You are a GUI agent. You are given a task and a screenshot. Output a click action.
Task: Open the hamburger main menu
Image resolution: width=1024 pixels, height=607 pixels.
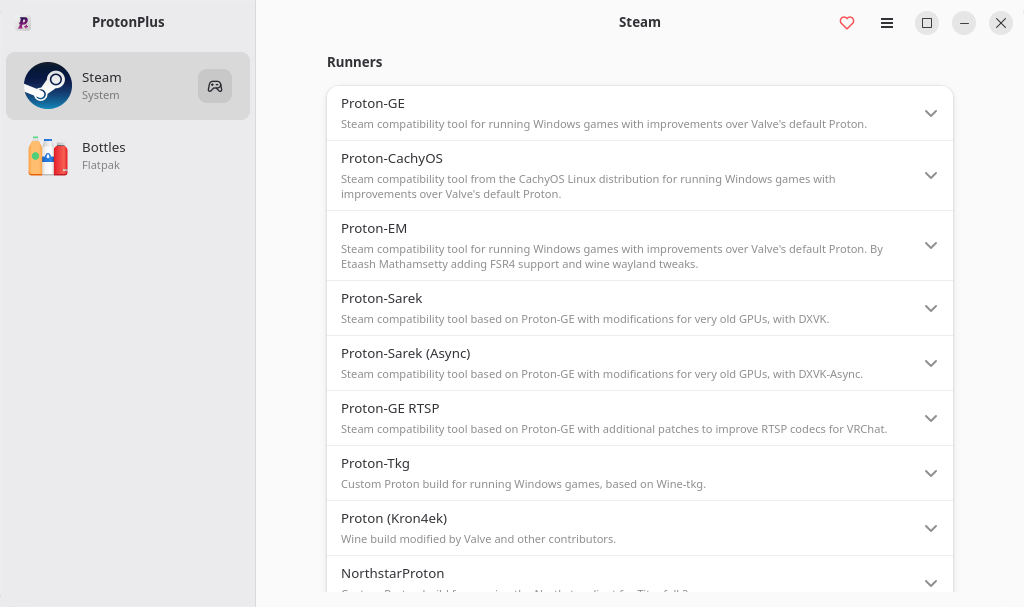[x=886, y=23]
